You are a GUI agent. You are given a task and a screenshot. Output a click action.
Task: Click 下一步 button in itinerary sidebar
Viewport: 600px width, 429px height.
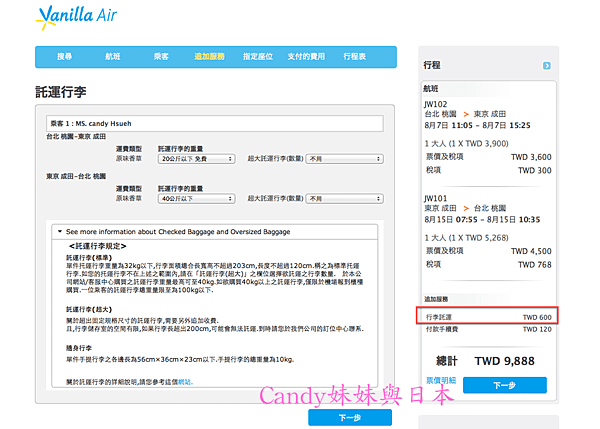[x=505, y=385]
